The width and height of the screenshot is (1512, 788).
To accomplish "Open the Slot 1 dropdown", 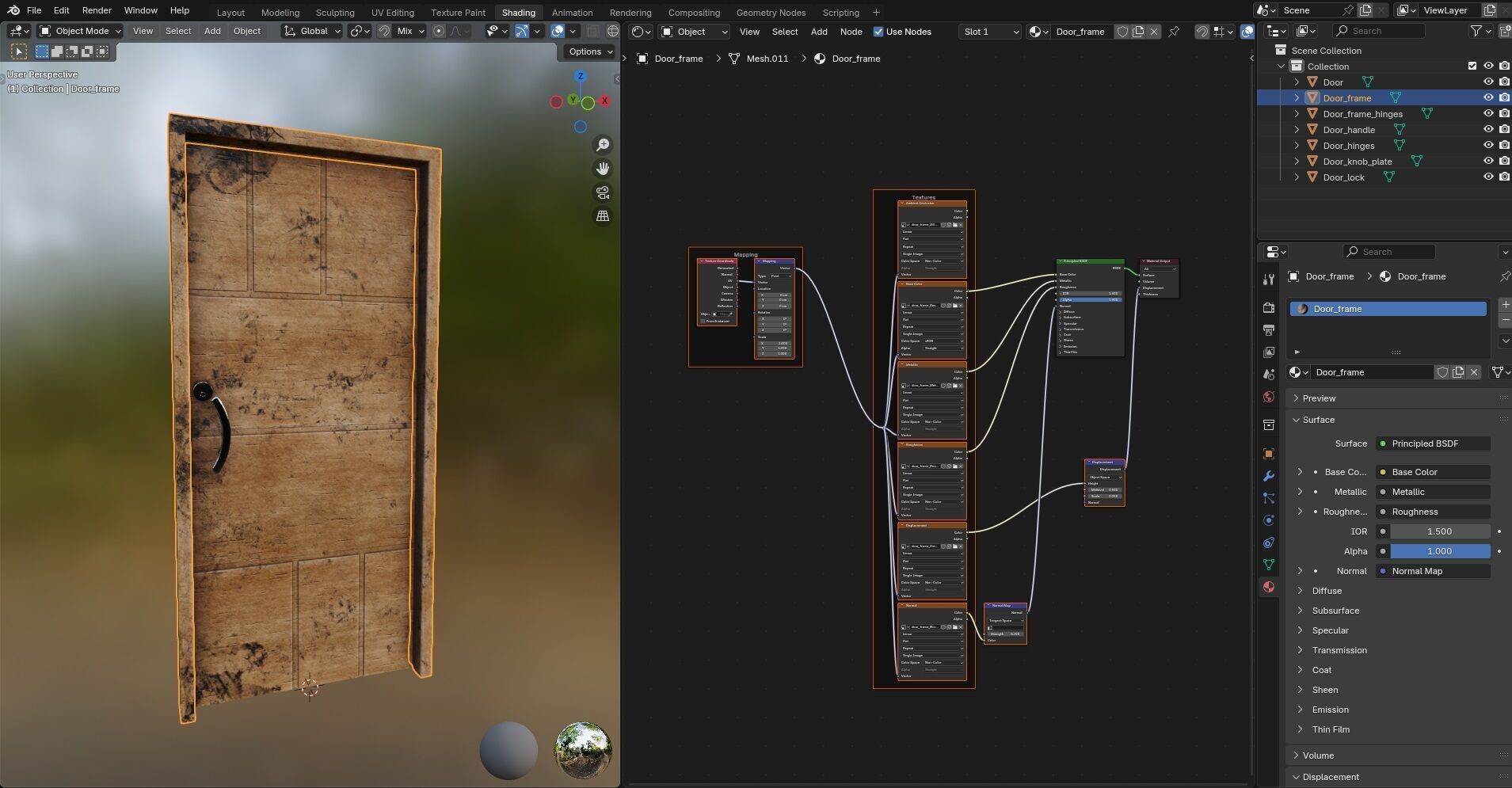I will 989,32.
